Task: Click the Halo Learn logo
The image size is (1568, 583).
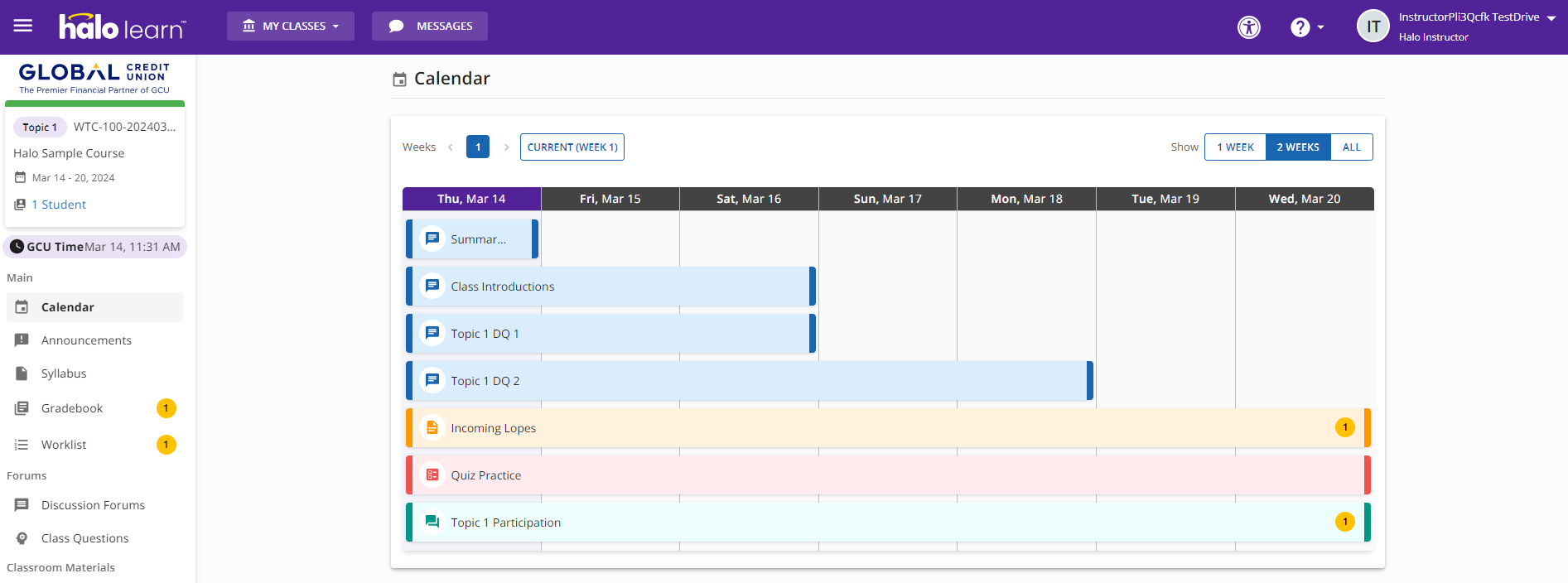Action: coord(123,27)
